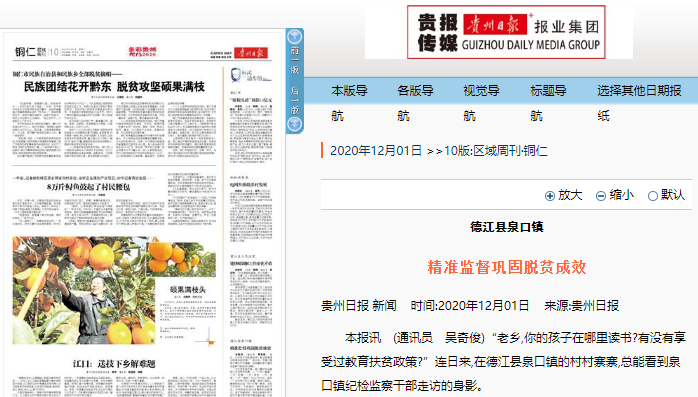
Task: Open 各版导航 navigation tab
Action: click(x=415, y=103)
